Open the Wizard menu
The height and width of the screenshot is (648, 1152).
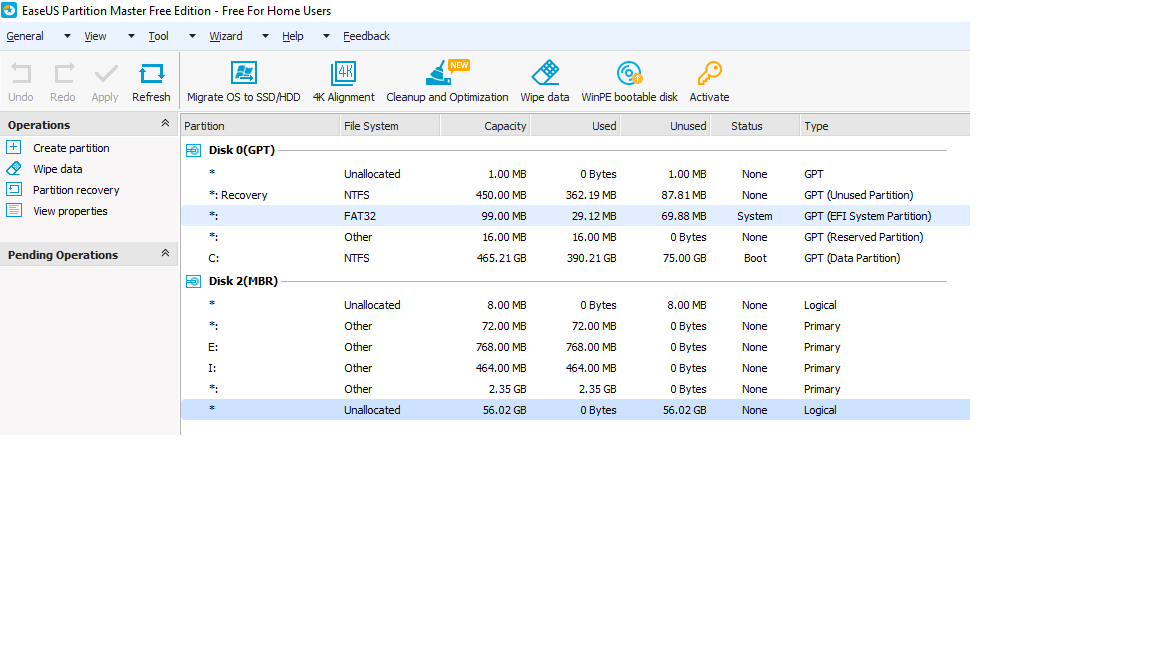click(225, 36)
